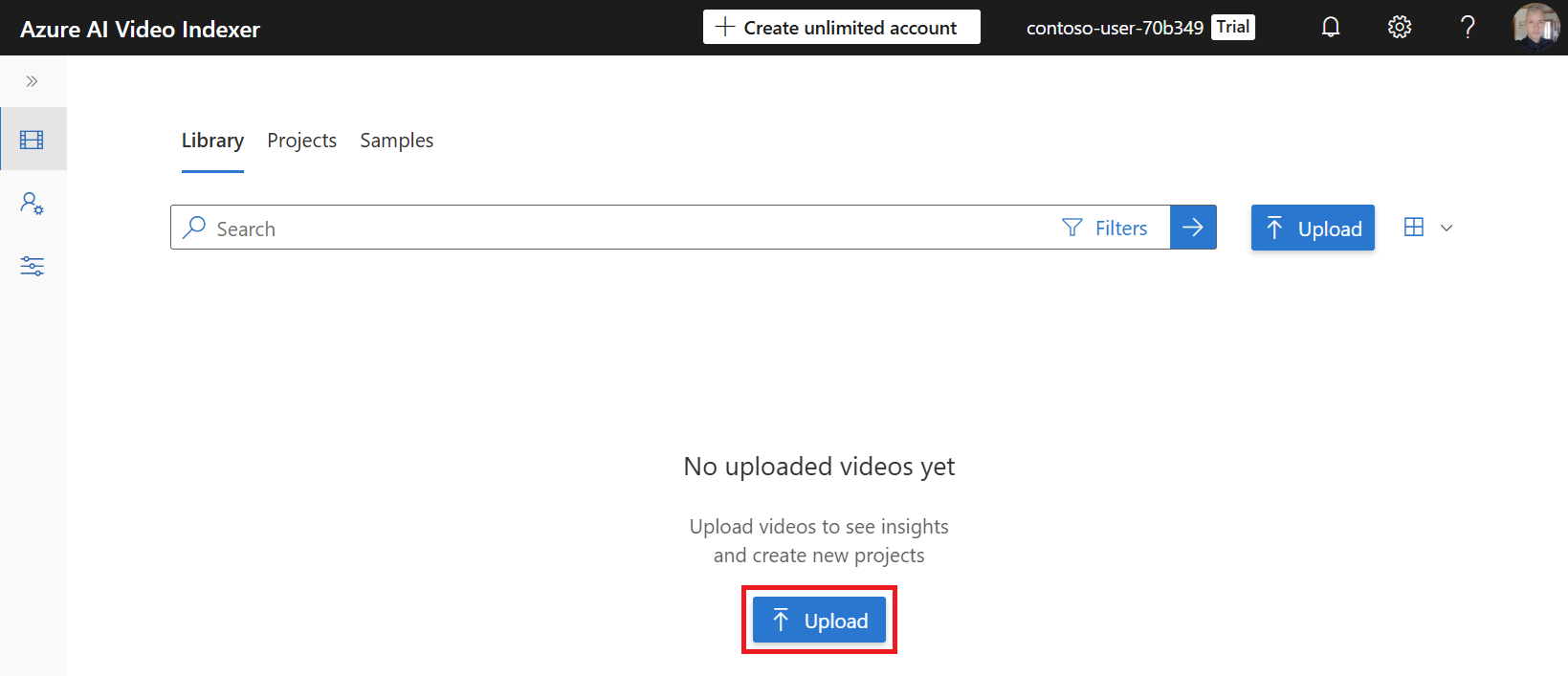Expand the left sidebar navigation
This screenshot has width=1568, height=676.
(32, 81)
